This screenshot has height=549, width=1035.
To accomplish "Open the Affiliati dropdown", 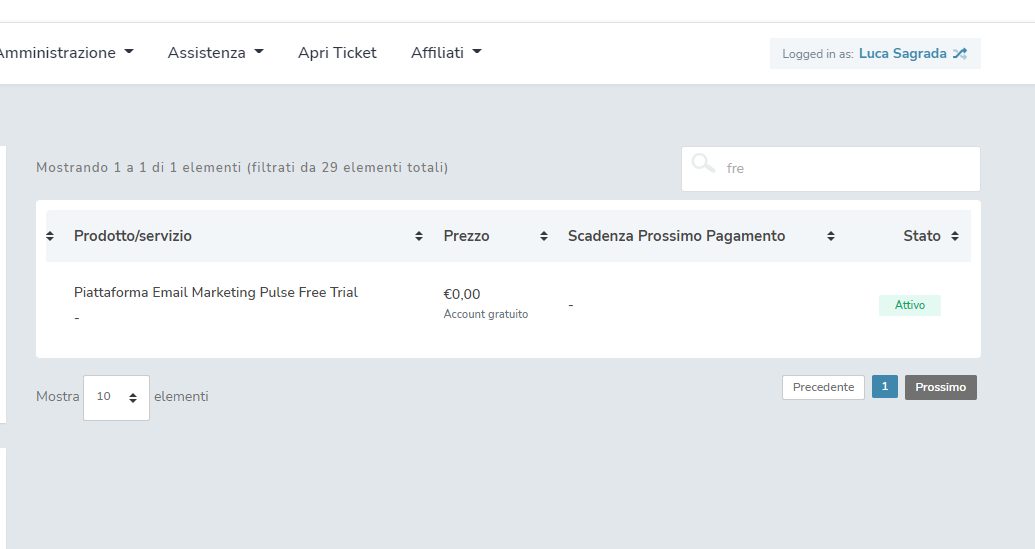I will pos(446,53).
